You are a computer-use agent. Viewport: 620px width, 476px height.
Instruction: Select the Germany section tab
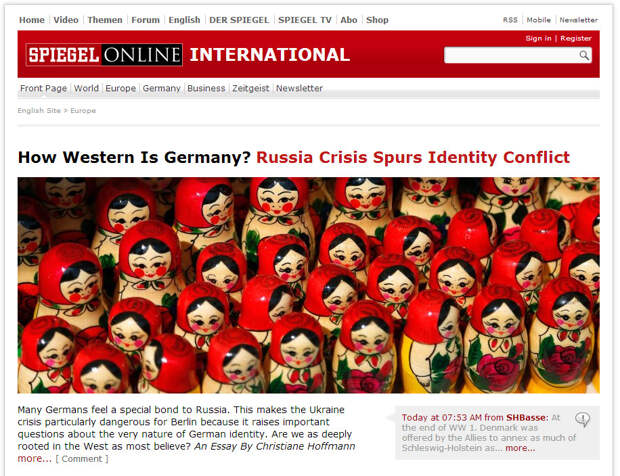coord(161,88)
